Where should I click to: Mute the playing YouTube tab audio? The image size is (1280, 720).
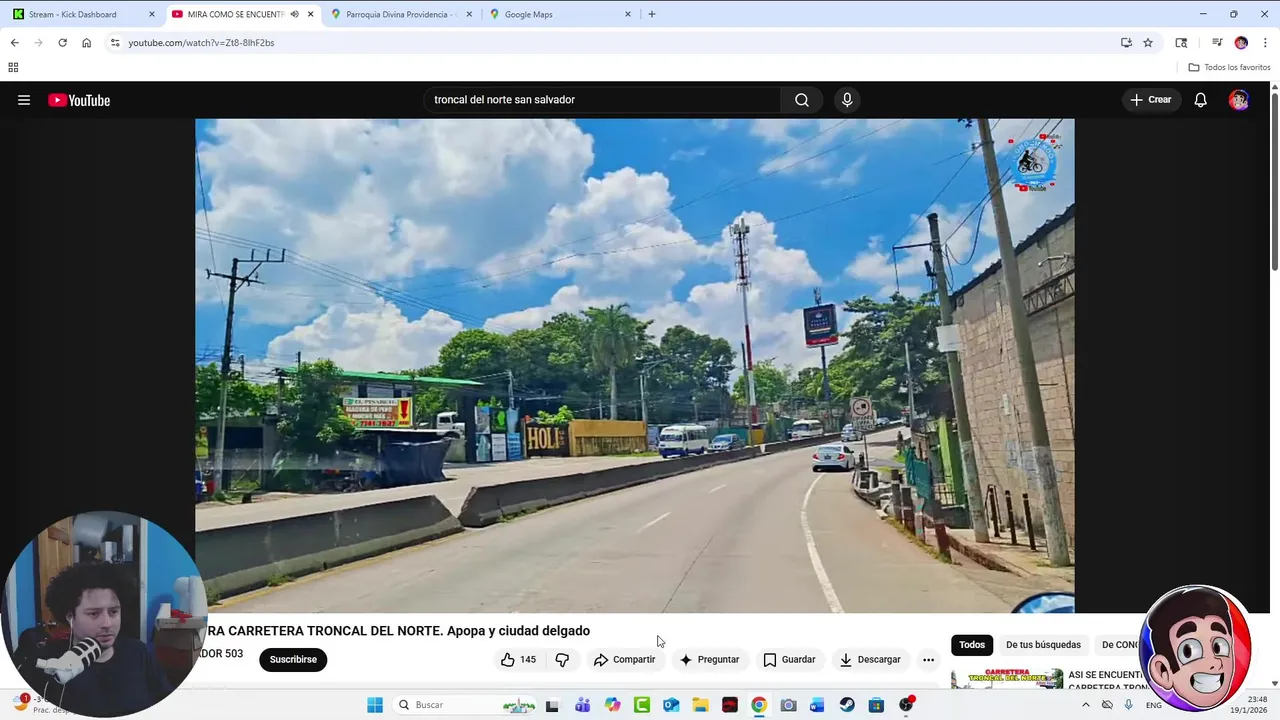click(x=294, y=14)
